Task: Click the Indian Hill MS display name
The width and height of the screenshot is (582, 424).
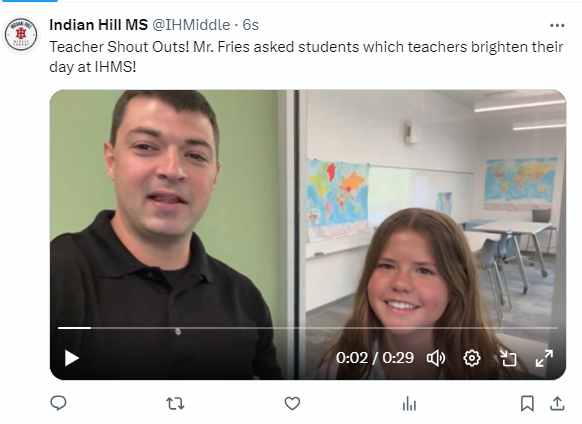Action: (x=98, y=25)
